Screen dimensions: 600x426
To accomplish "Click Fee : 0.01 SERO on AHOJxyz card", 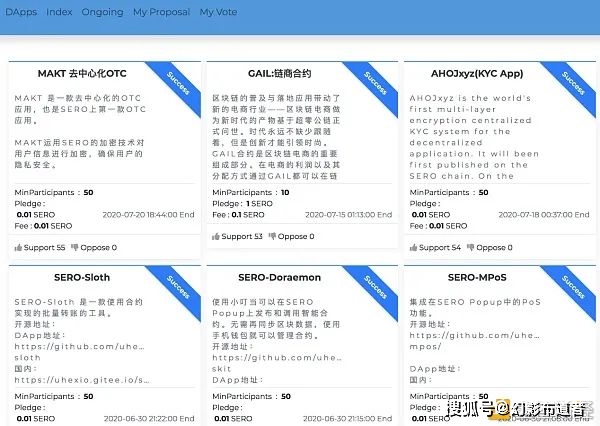I will coord(438,226).
